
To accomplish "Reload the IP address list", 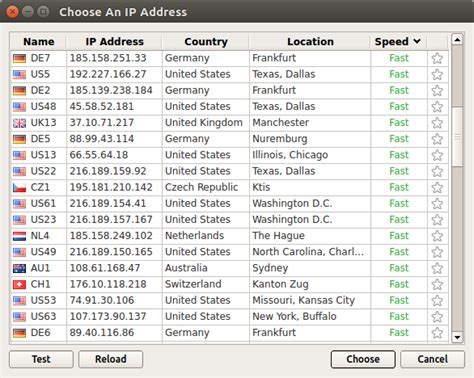I will (x=111, y=359).
